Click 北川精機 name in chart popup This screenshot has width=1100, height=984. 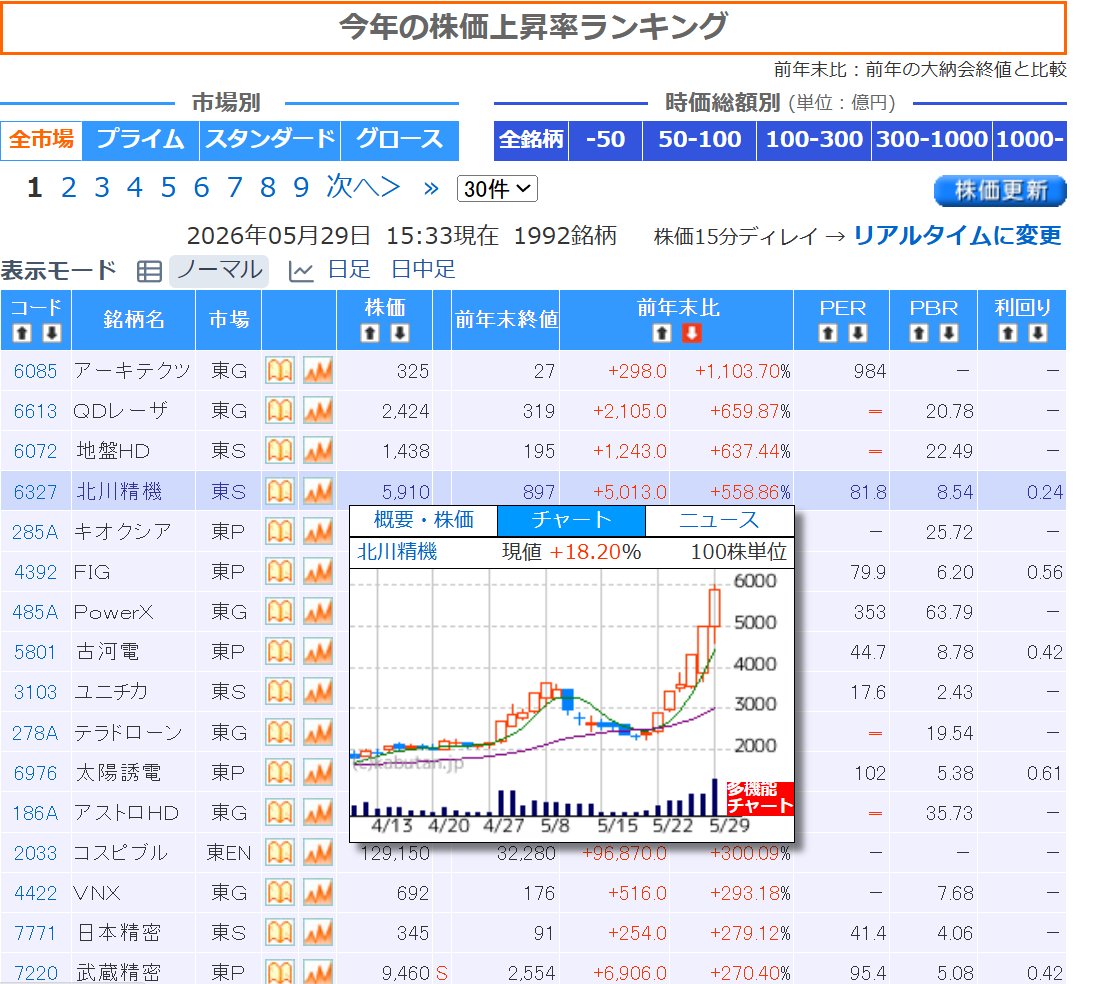pos(397,552)
